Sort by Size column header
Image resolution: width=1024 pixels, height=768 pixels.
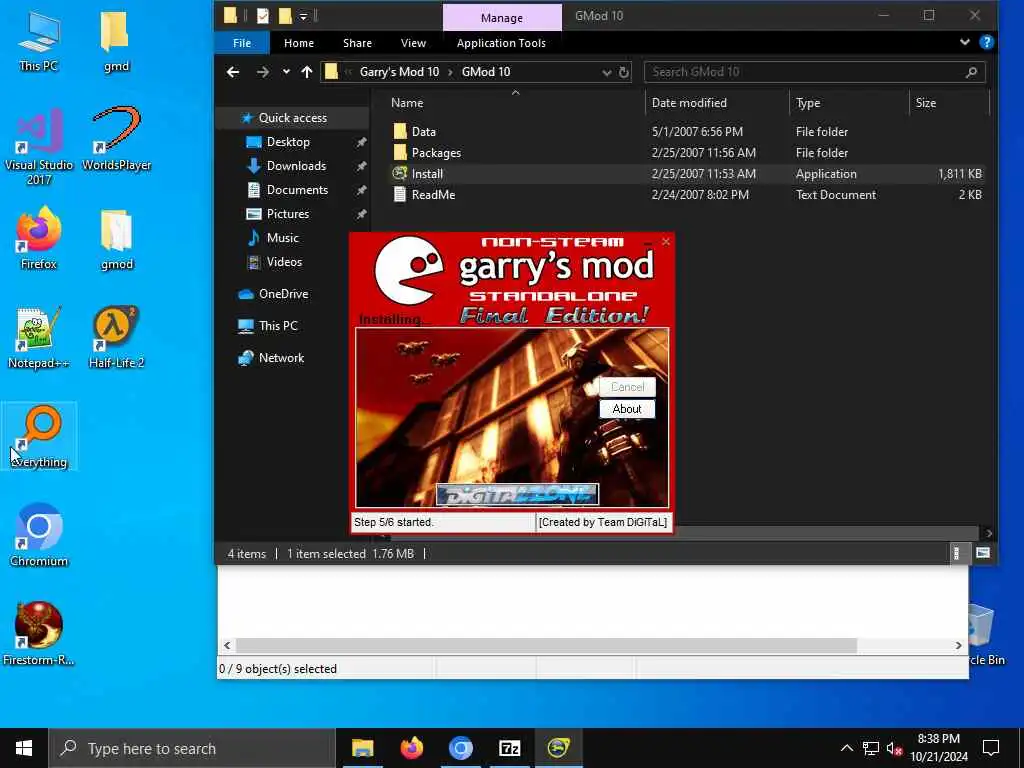[925, 103]
